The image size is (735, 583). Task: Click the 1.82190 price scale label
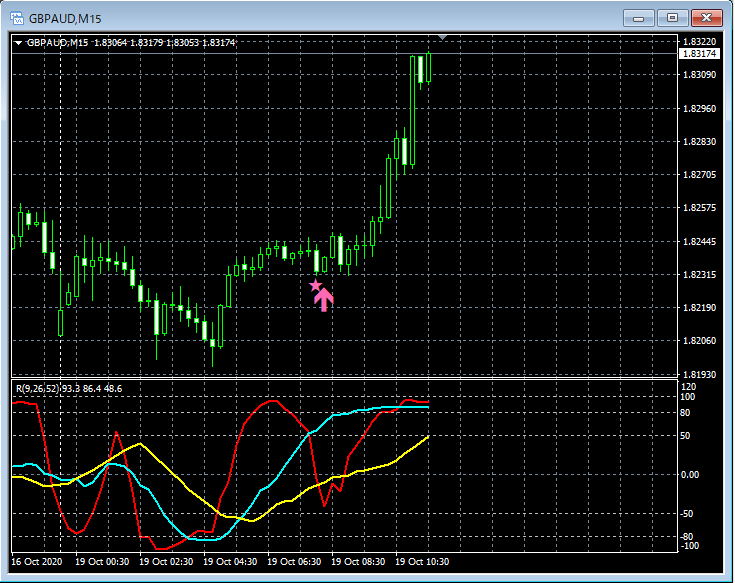click(700, 307)
